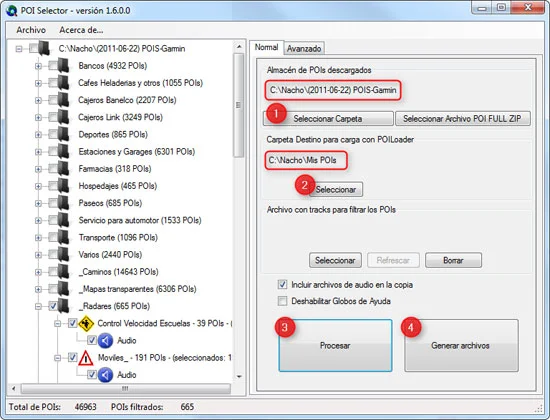The width and height of the screenshot is (550, 420).
Task: Click the blue speaker Audio icon under Control Velocidad Escuelas
Action: (x=105, y=341)
